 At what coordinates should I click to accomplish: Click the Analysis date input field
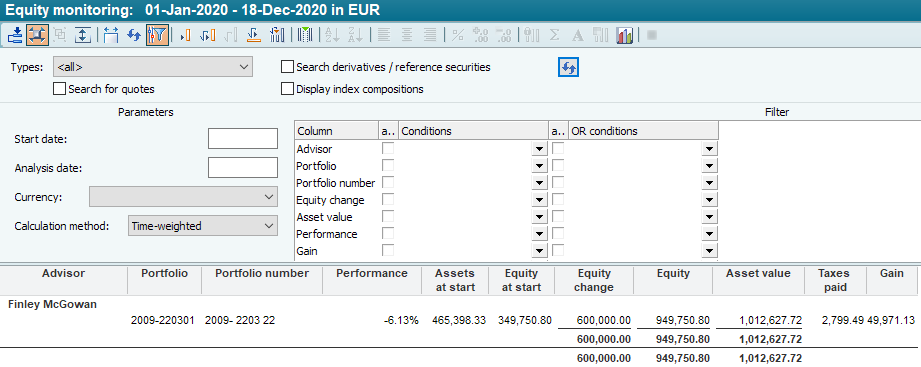click(243, 167)
